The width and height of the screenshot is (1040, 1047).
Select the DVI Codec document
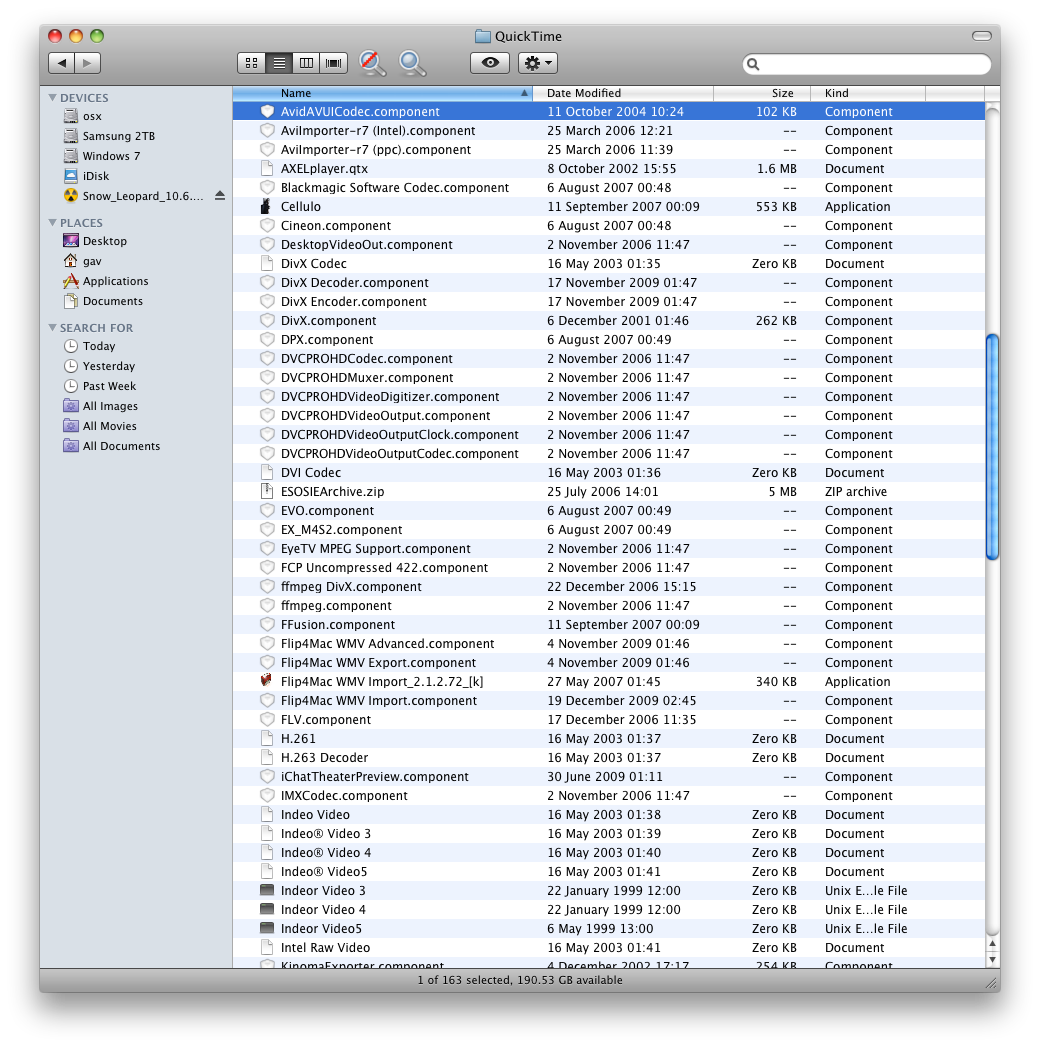[x=310, y=472]
